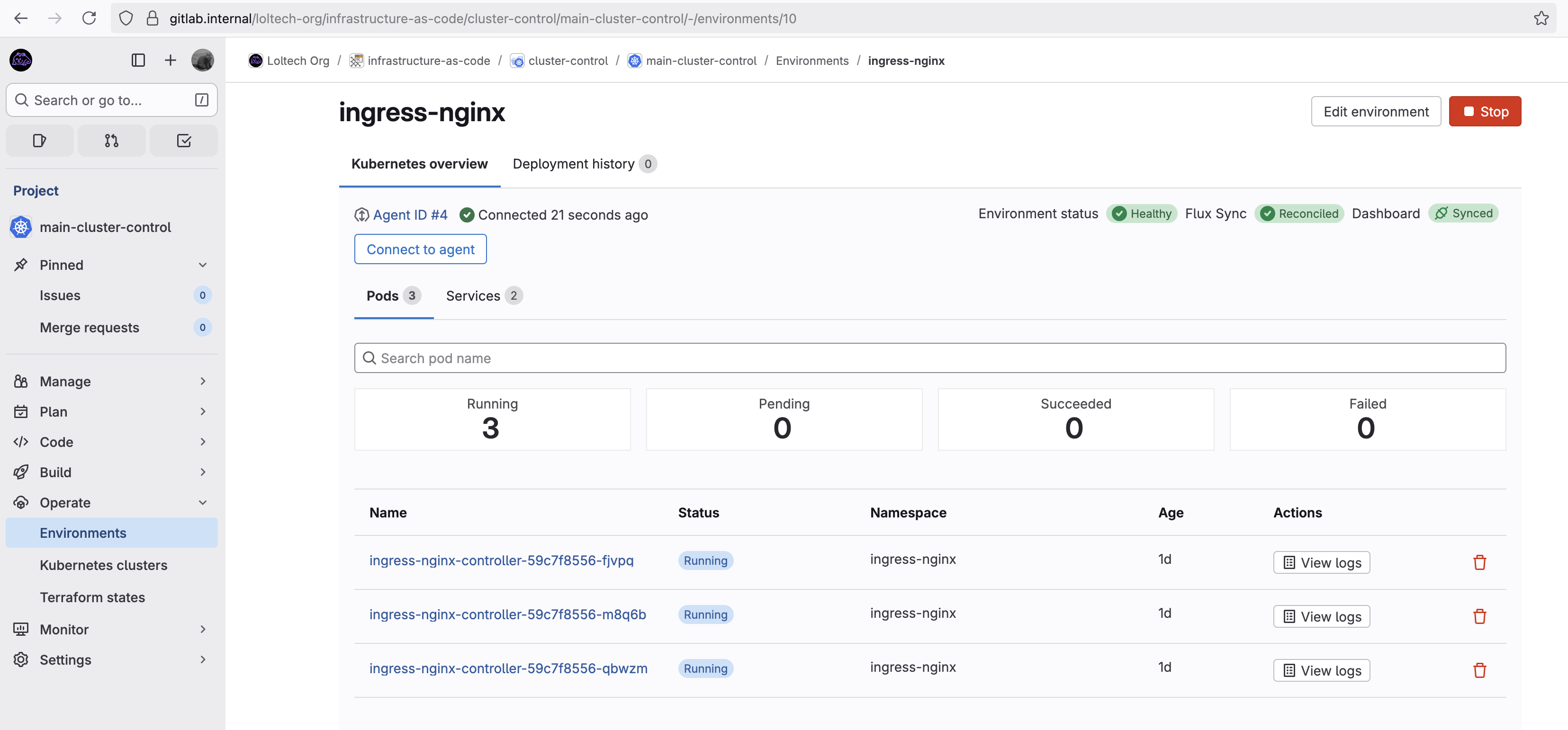Open the ingress-nginx-controller-59c7f8556-m8q6b pod link

[x=507, y=614]
